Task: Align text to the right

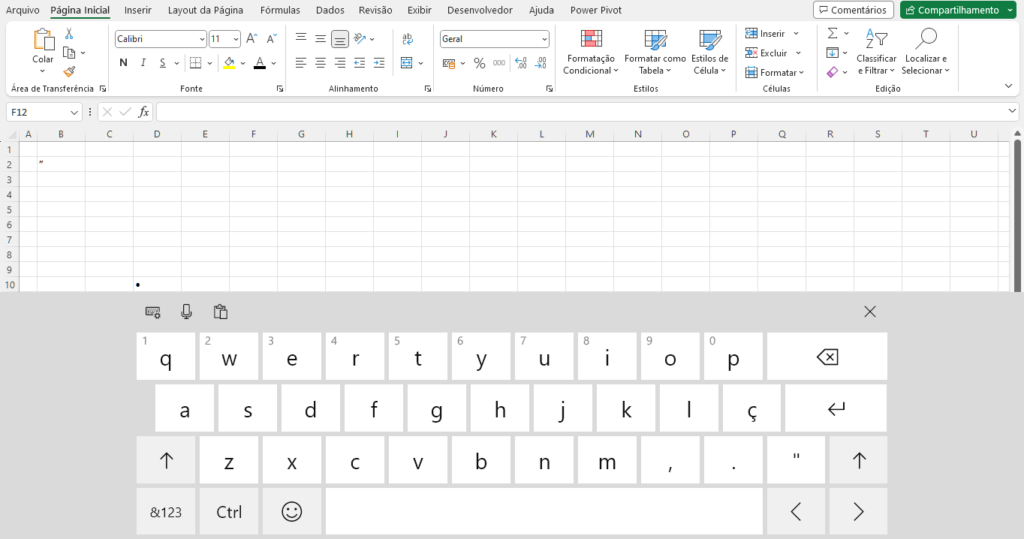Action: point(340,63)
